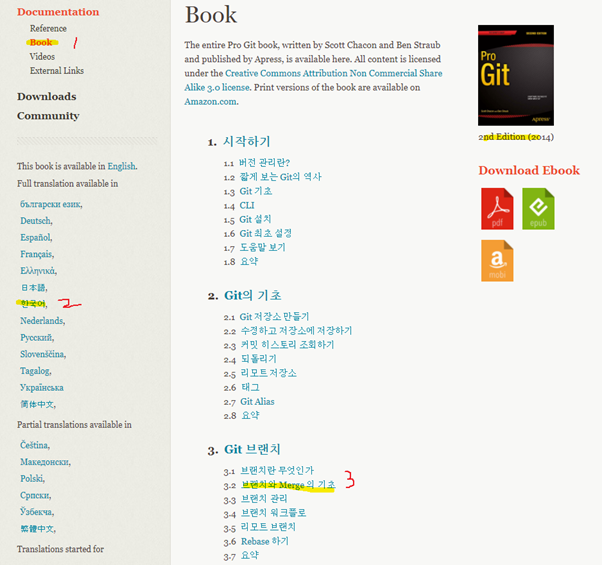Viewport: 602px width, 565px height.
Task: Open External Links in the sidebar
Action: point(57,71)
